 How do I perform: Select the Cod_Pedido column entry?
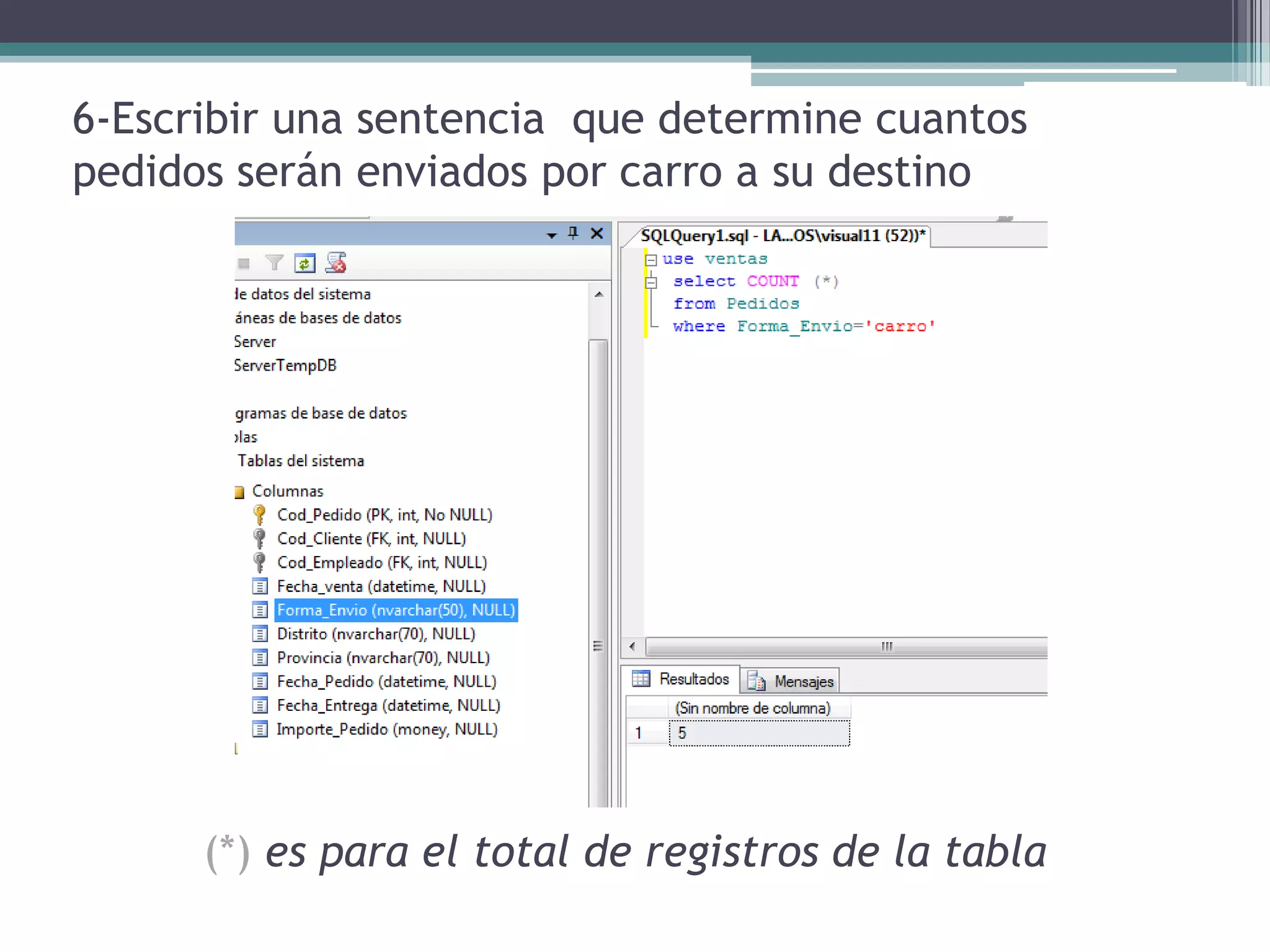click(384, 515)
